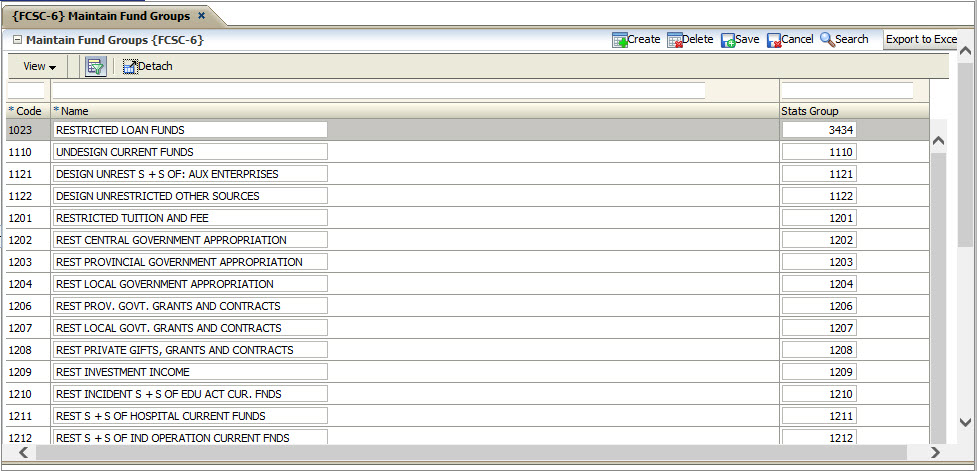Click the Stats Group column header
Image resolution: width=977 pixels, height=471 pixels.
tap(809, 111)
